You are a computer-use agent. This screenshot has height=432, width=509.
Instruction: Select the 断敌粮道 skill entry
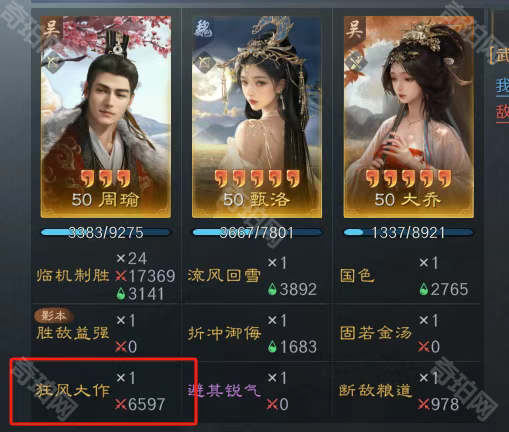(x=376, y=390)
